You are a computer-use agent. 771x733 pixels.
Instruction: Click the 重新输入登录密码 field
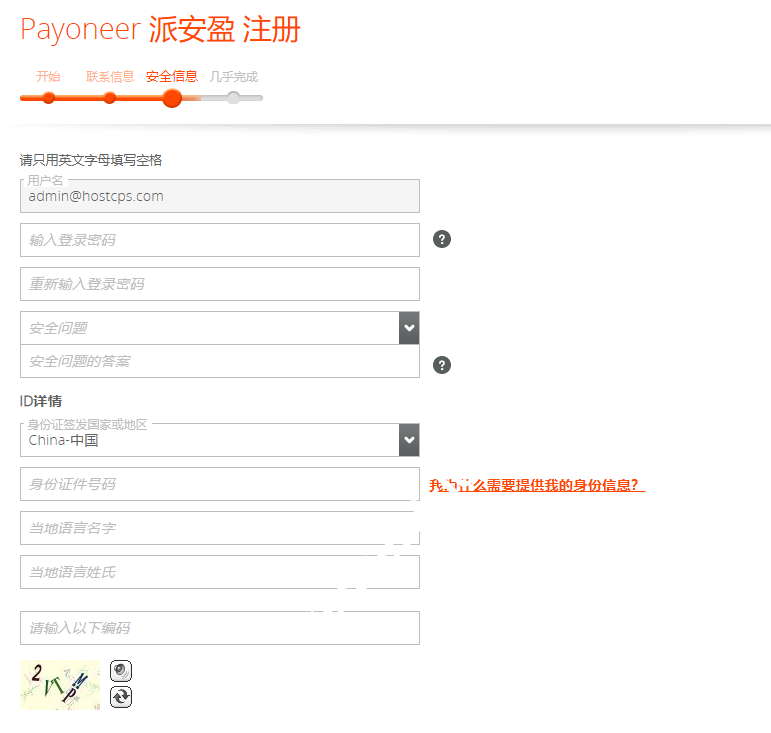[219, 284]
